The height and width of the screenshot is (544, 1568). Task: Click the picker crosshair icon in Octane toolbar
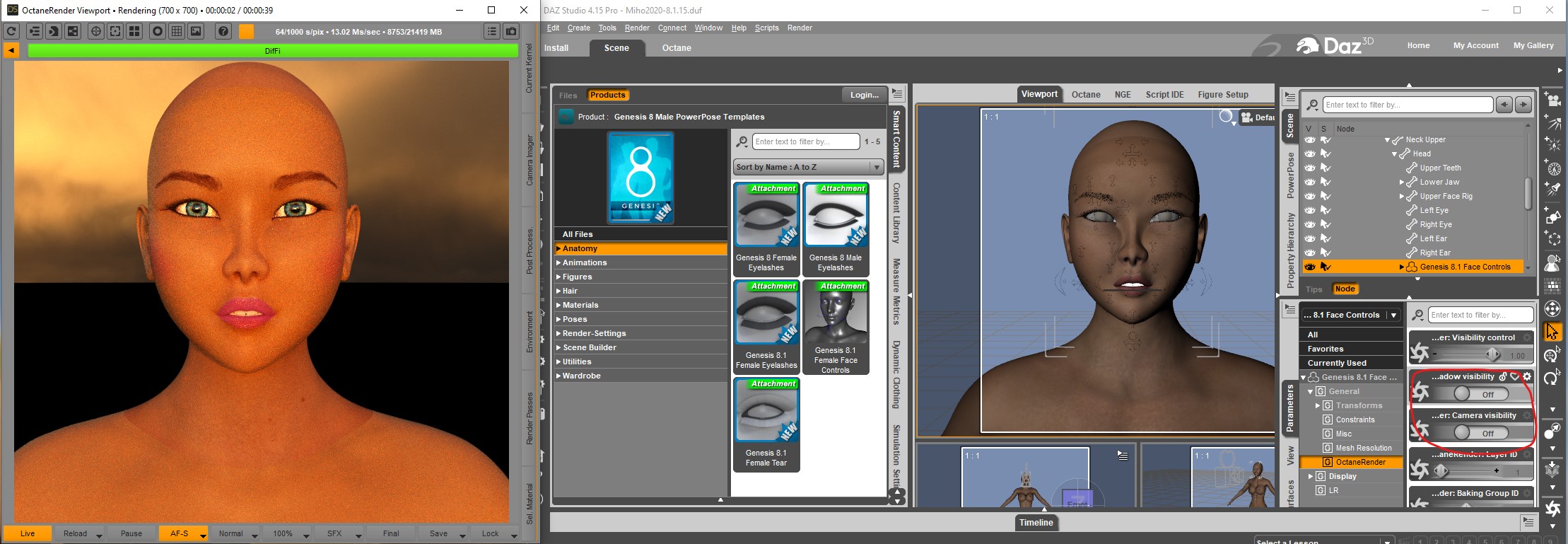[x=95, y=31]
